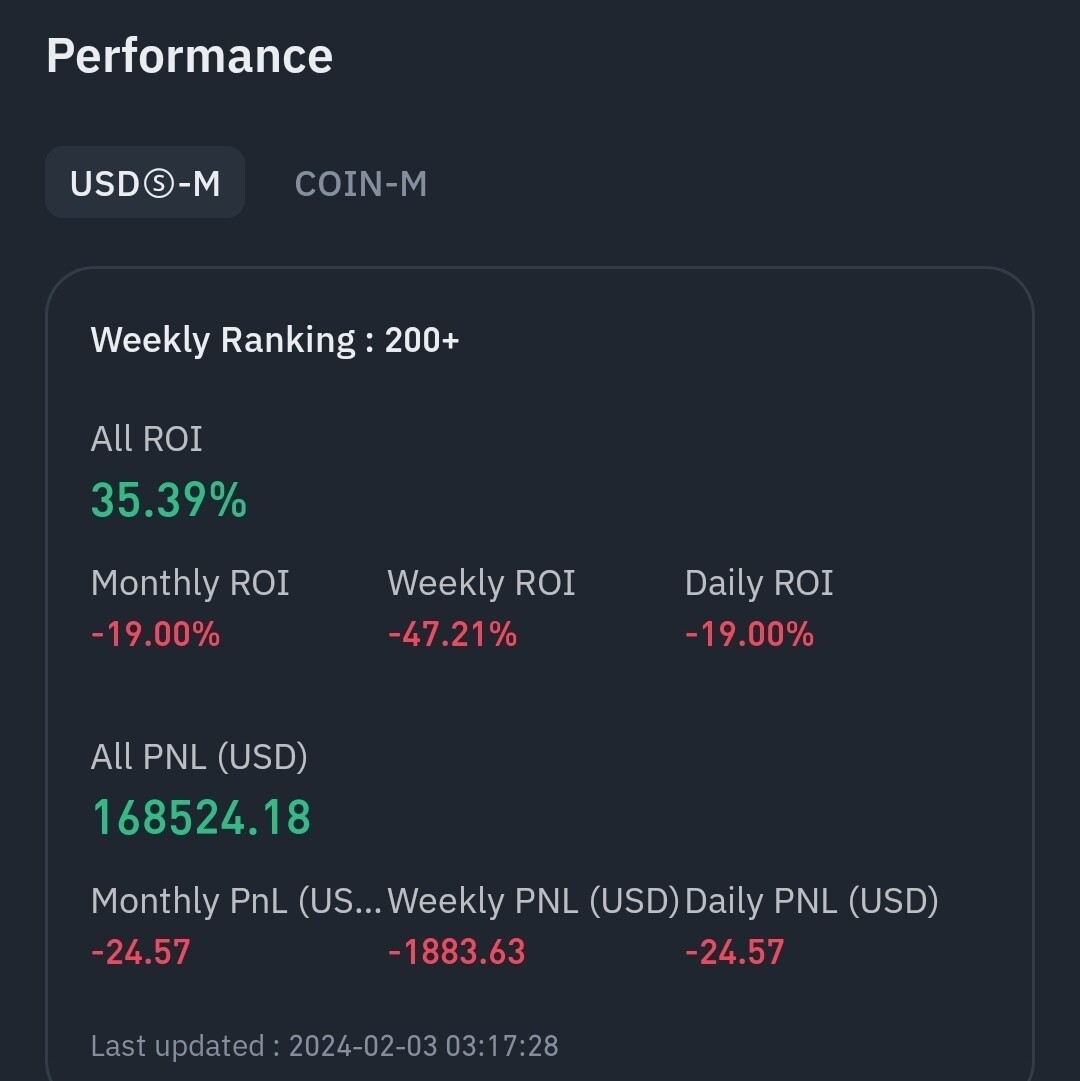Select the 35.39% All ROI value
This screenshot has height=1081, width=1080.
point(169,499)
